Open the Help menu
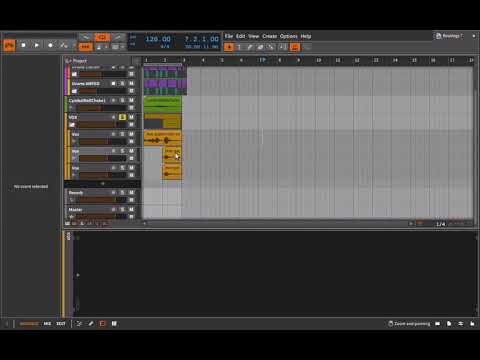The height and width of the screenshot is (360, 480). coord(306,36)
